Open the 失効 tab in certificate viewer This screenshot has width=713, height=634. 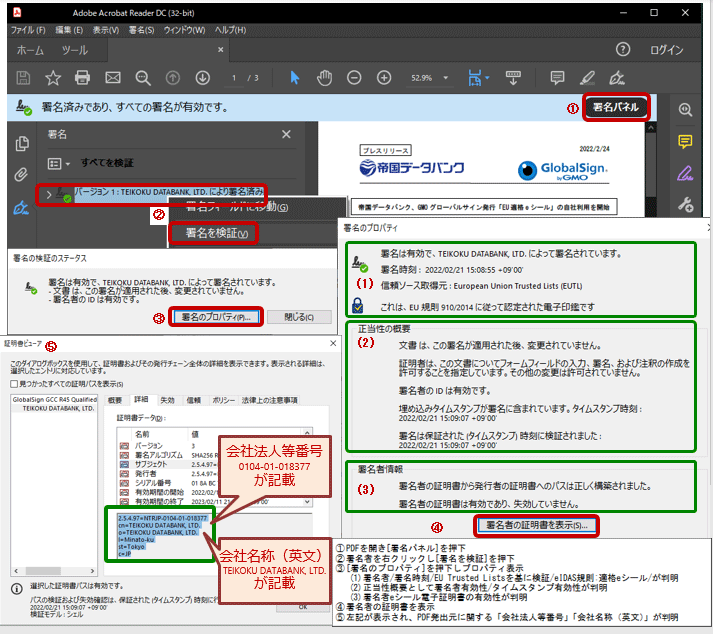tap(167, 400)
